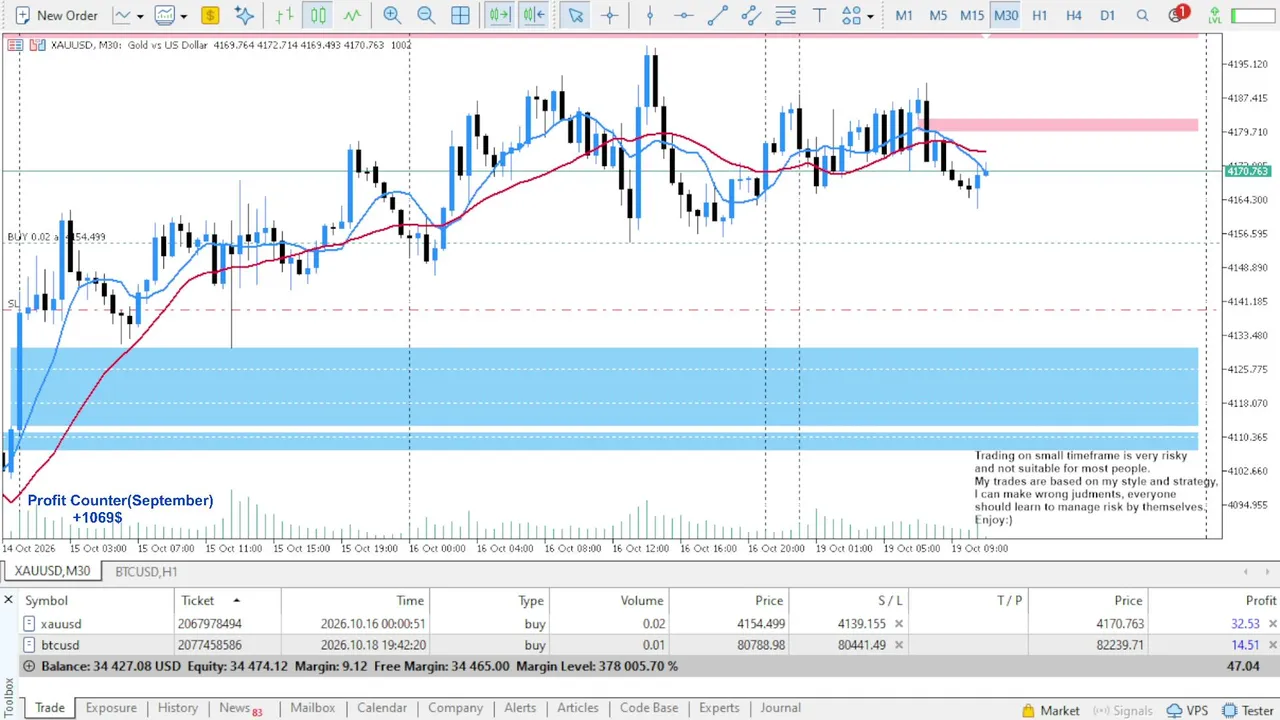Toggle auto-scroll chart to latest bar

[499, 15]
